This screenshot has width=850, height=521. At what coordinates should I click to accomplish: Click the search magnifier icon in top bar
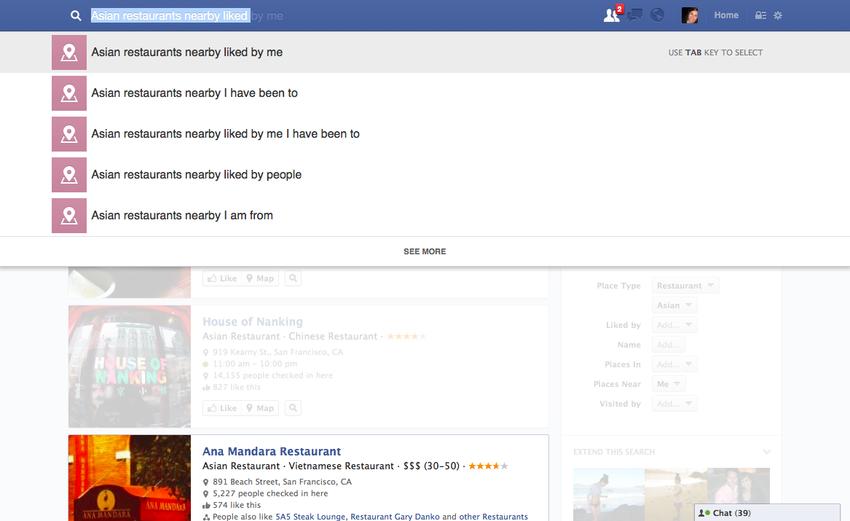coord(76,16)
